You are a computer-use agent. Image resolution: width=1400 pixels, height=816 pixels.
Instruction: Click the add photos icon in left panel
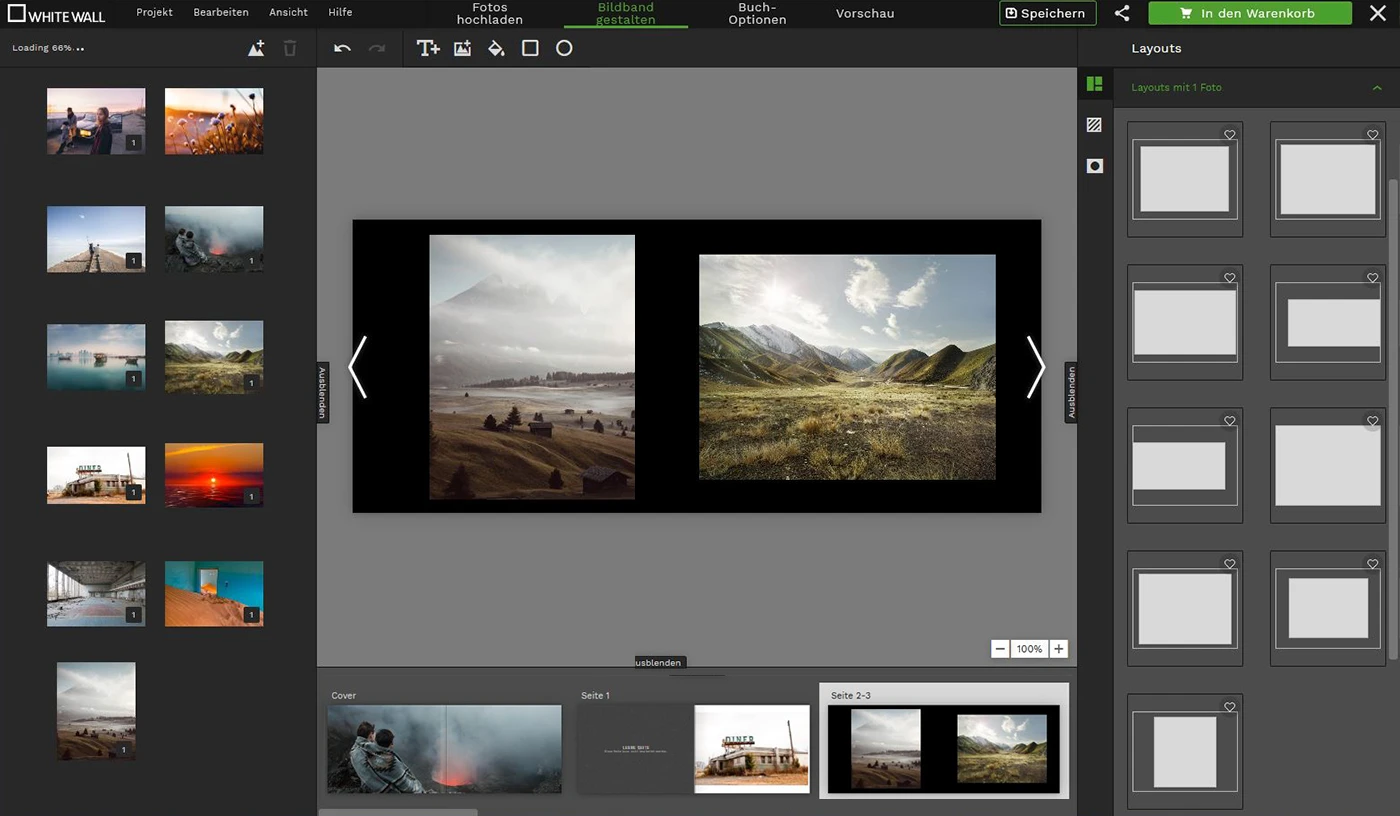[x=256, y=48]
